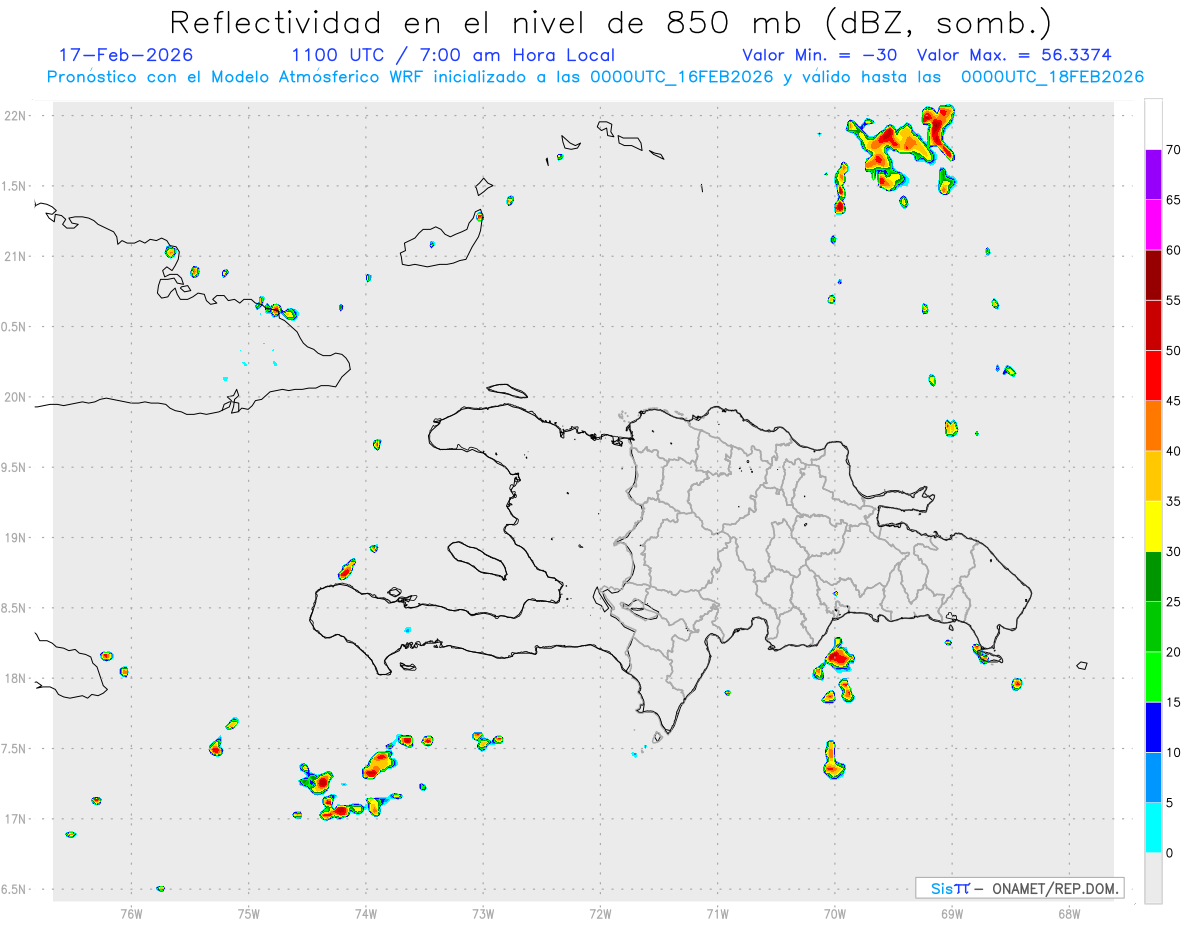Click the '20N' latitude label

click(16, 397)
